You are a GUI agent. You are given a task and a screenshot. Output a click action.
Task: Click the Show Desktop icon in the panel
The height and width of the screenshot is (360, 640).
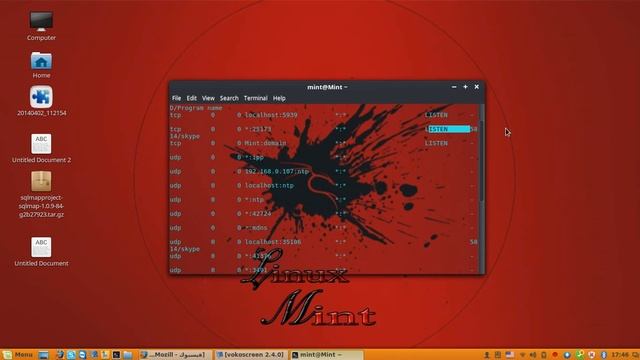coord(44,355)
